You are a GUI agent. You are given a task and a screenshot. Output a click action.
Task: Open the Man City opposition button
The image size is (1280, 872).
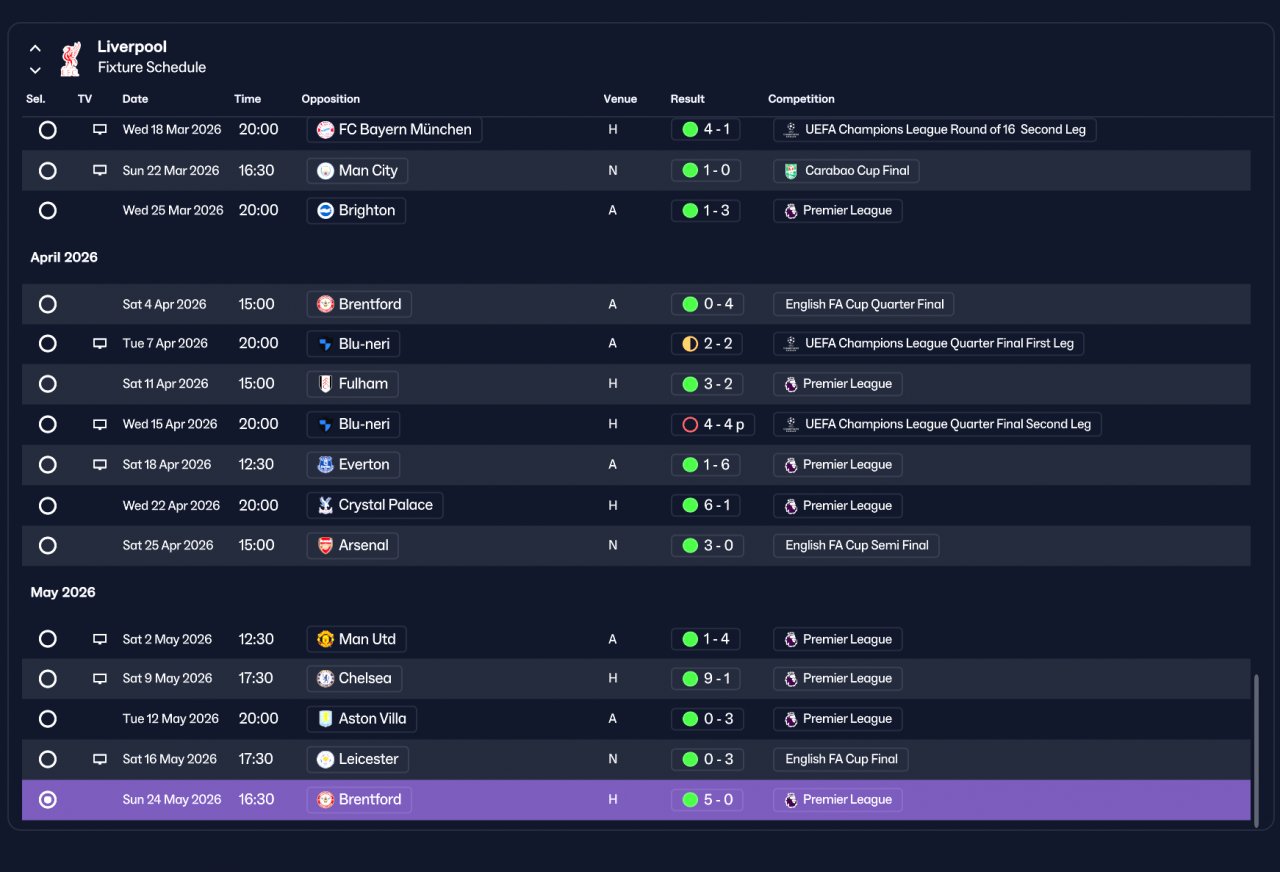357,171
